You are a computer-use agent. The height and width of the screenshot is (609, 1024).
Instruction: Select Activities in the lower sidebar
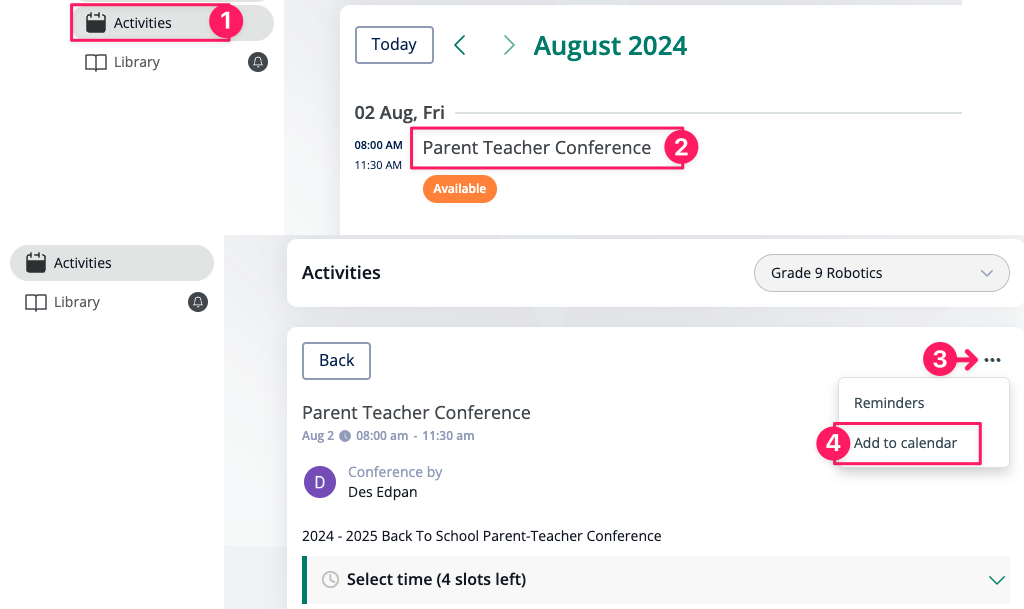(x=112, y=263)
